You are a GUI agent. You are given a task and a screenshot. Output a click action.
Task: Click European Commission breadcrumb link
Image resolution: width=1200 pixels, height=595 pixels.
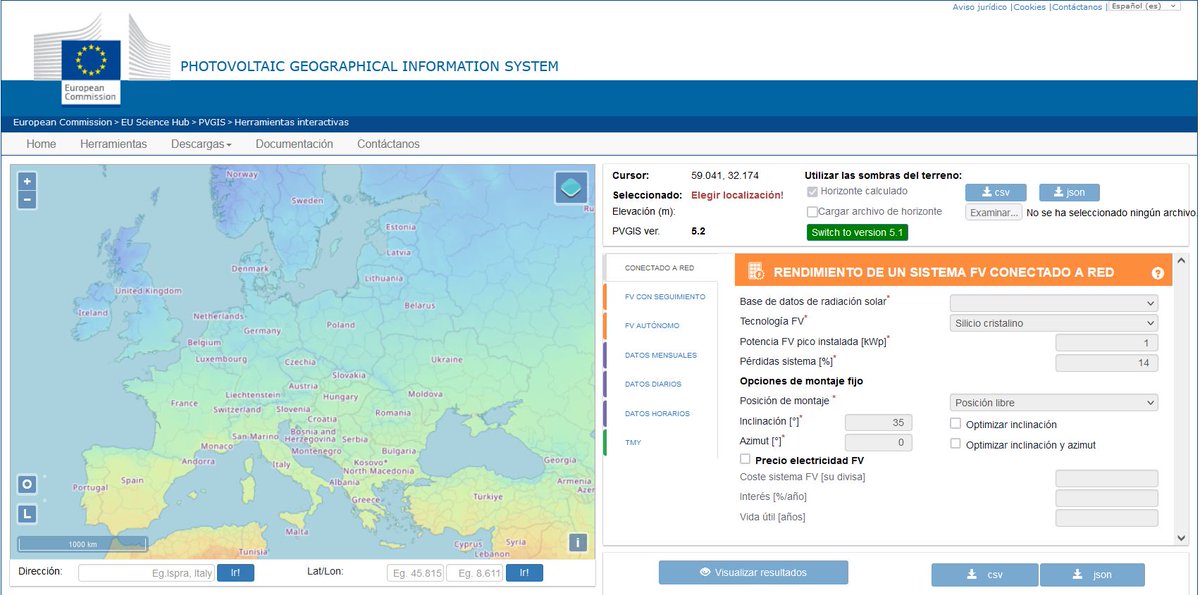point(62,122)
